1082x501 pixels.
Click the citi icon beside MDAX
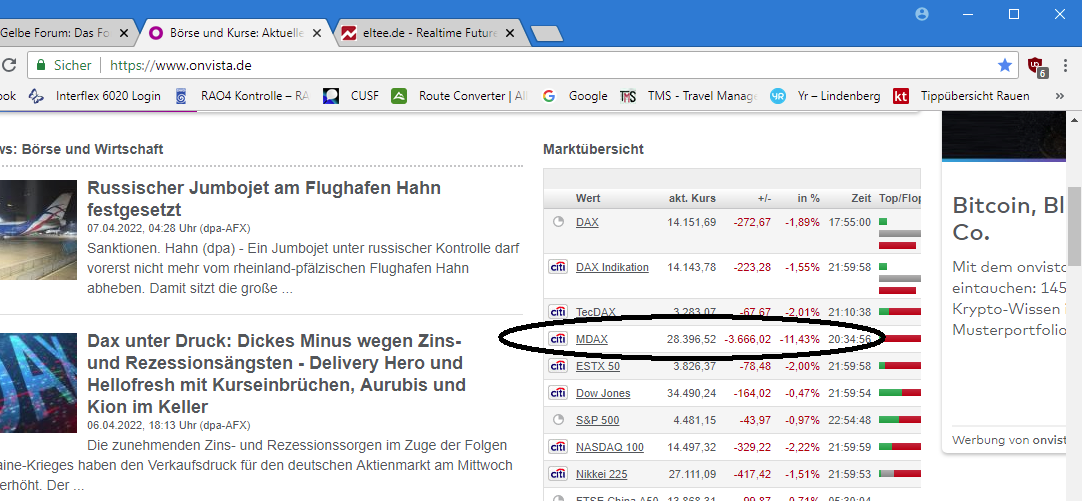558,340
